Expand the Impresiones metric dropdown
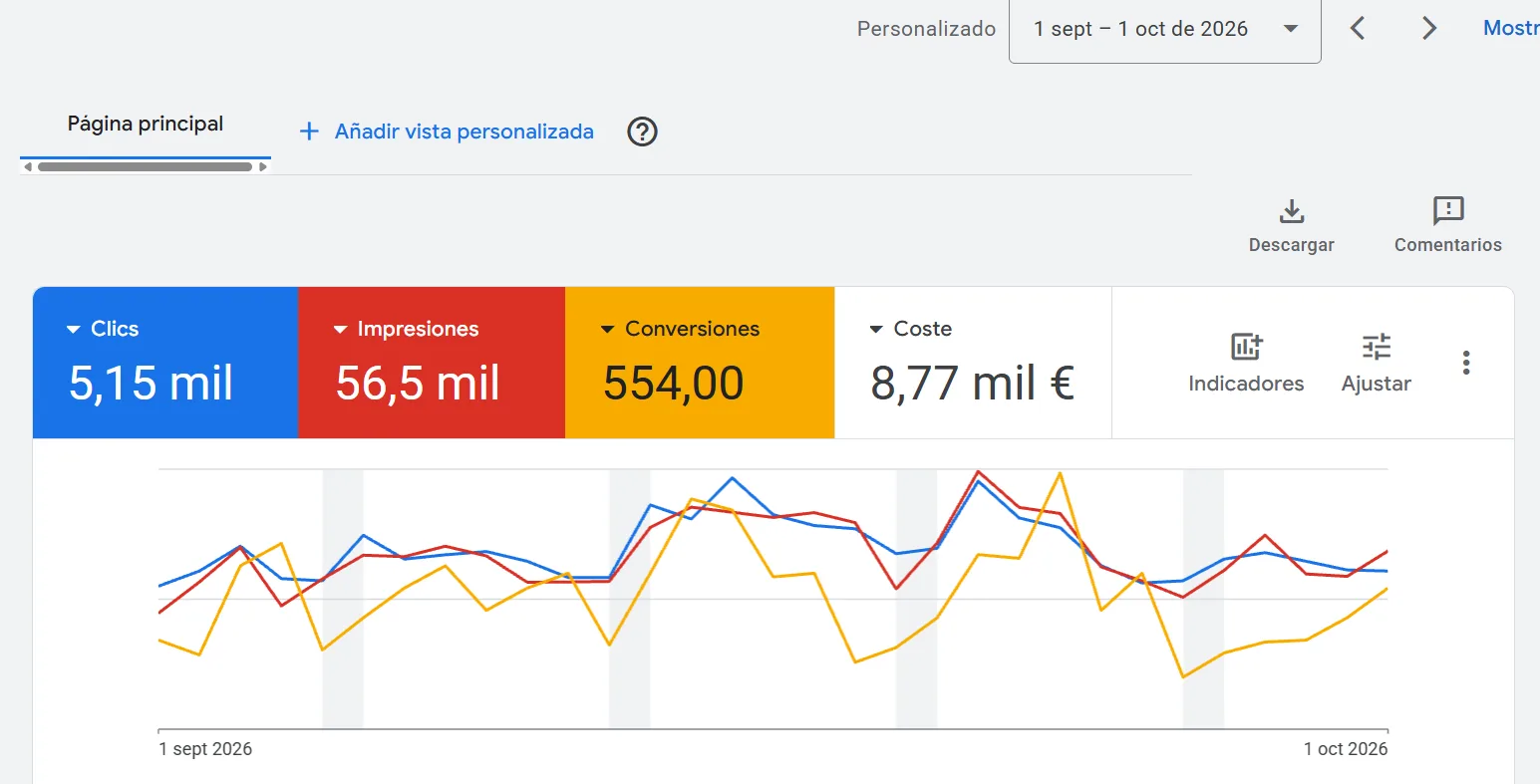This screenshot has height=784, width=1540. 340,330
